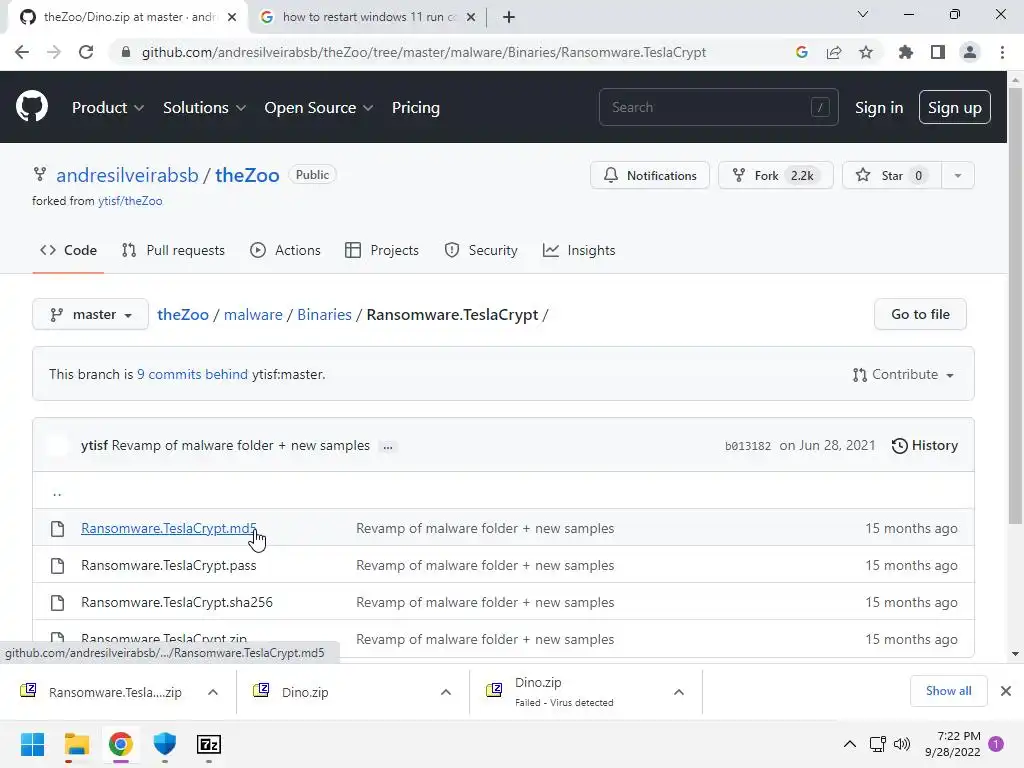Focus the GitHub search field

coord(718,107)
